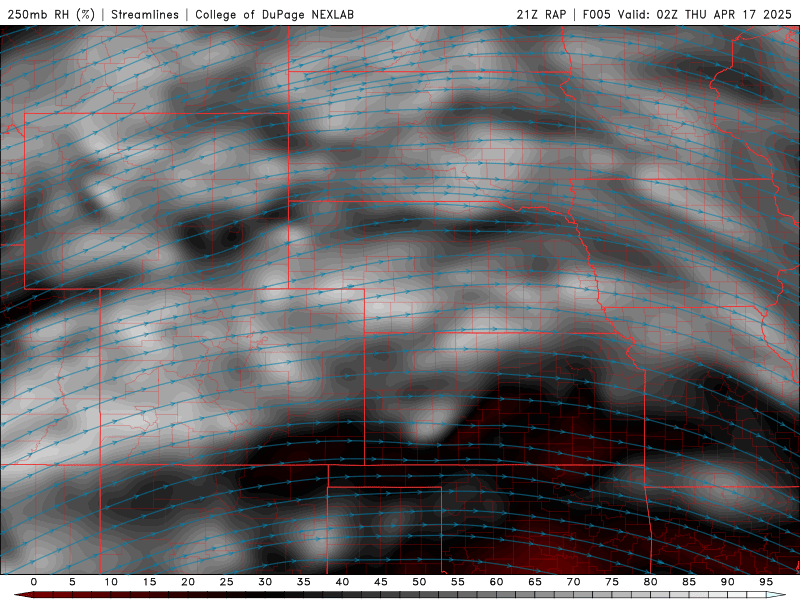Click the colorbar label '40'

[x=342, y=582]
